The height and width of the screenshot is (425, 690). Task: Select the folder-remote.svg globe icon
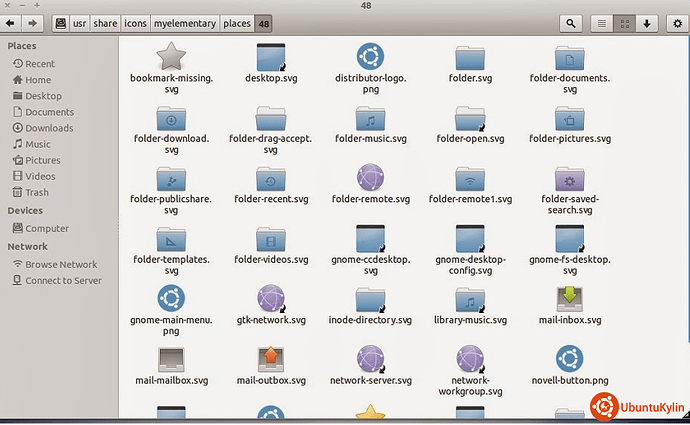coord(371,178)
